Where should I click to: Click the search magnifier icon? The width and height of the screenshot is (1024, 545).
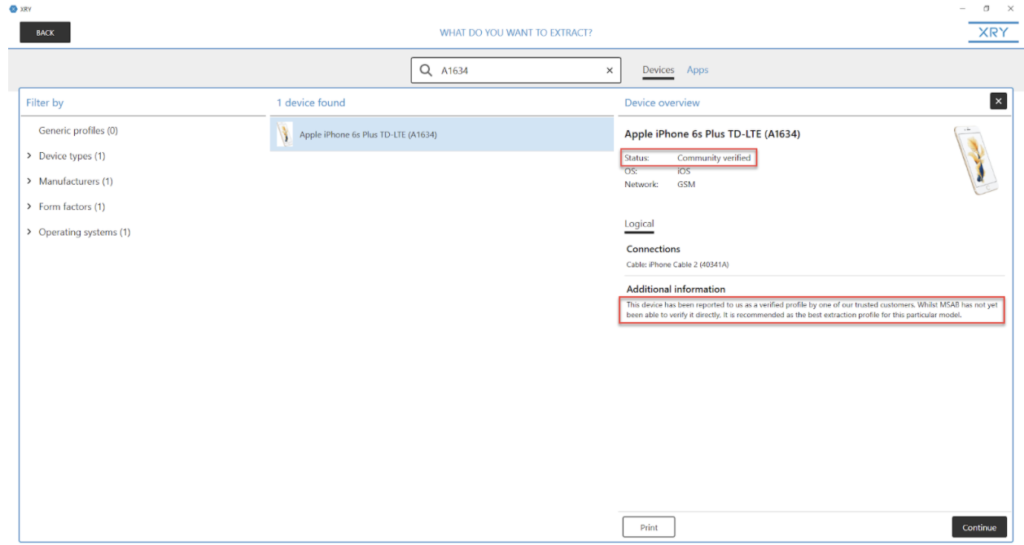(426, 70)
